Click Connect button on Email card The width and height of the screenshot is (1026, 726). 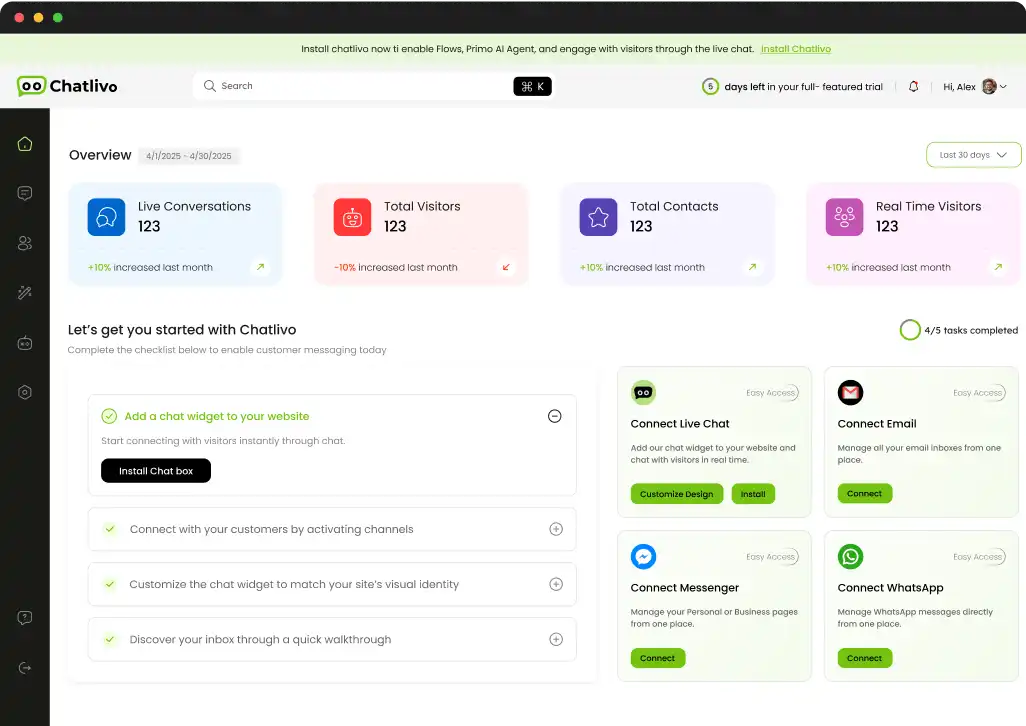pyautogui.click(x=864, y=493)
